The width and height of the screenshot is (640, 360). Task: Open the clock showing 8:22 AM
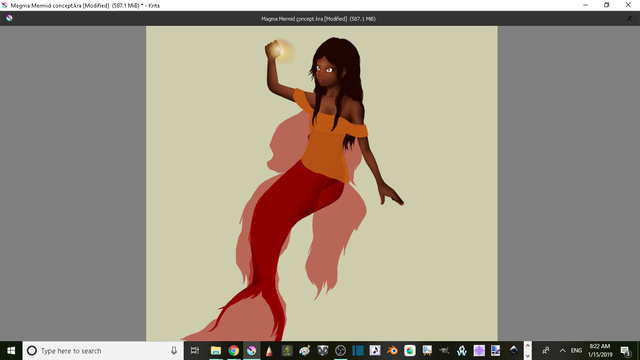[600, 351]
